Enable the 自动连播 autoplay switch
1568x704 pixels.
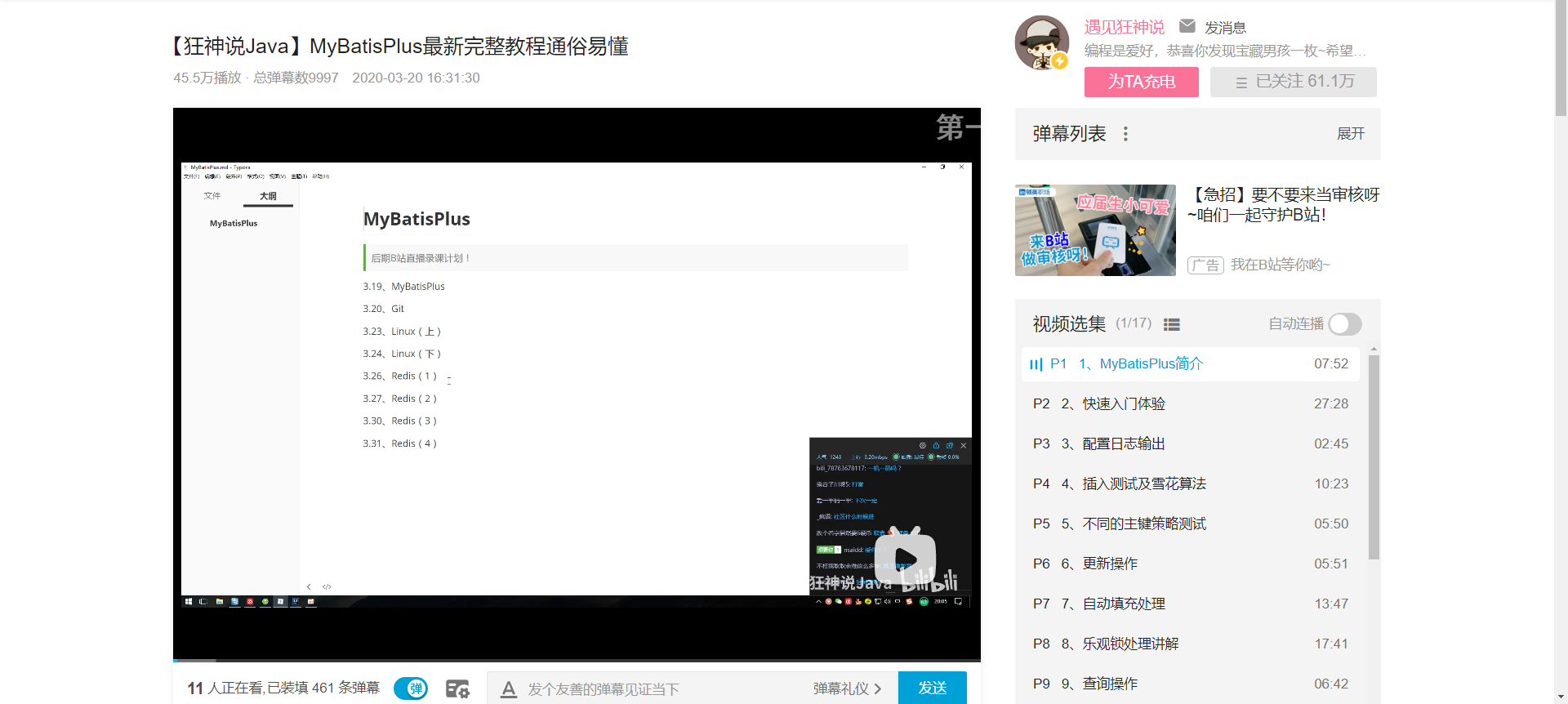1344,324
